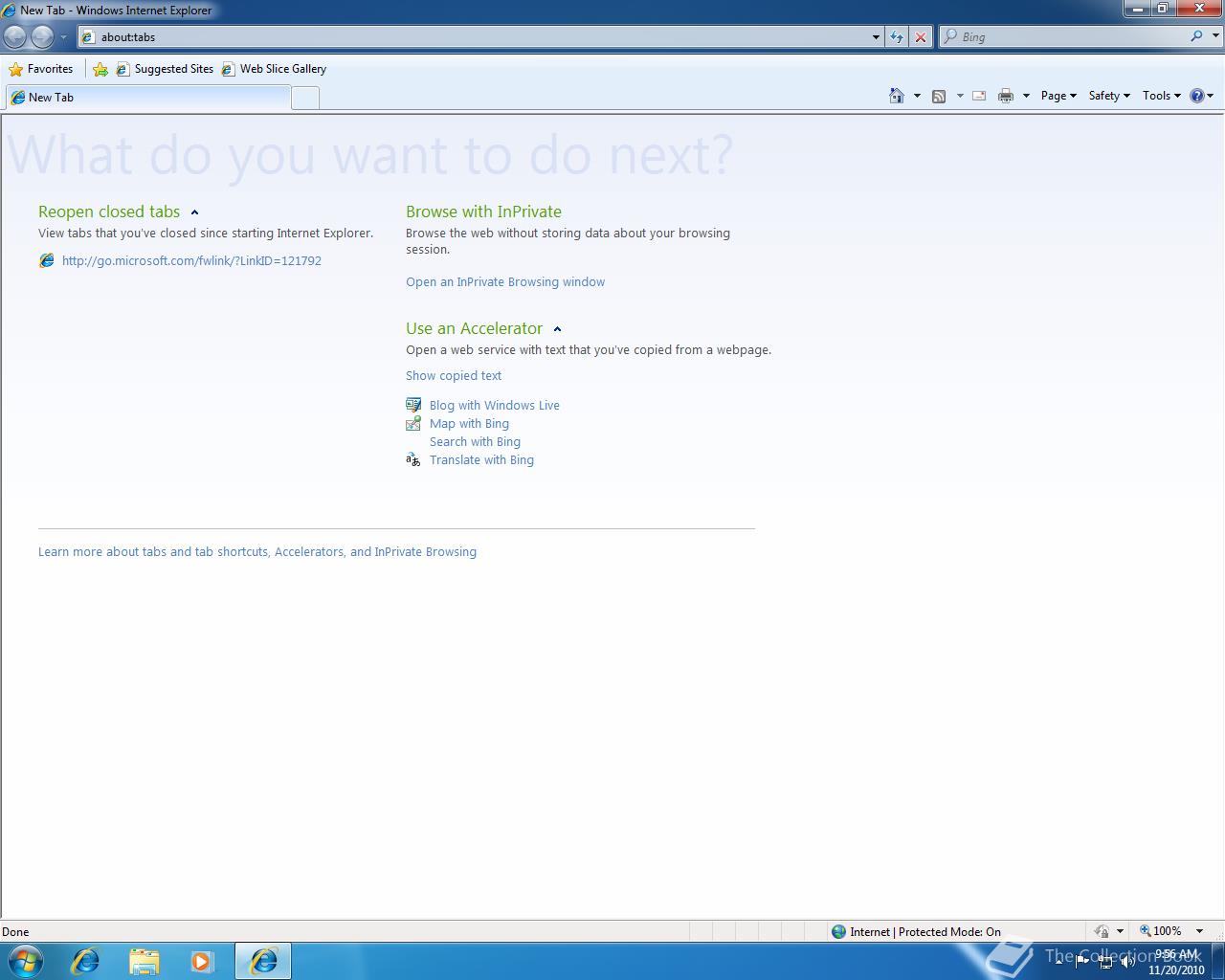Open Windows Media Player from taskbar
Screen dimensions: 1225x980
coord(202,961)
